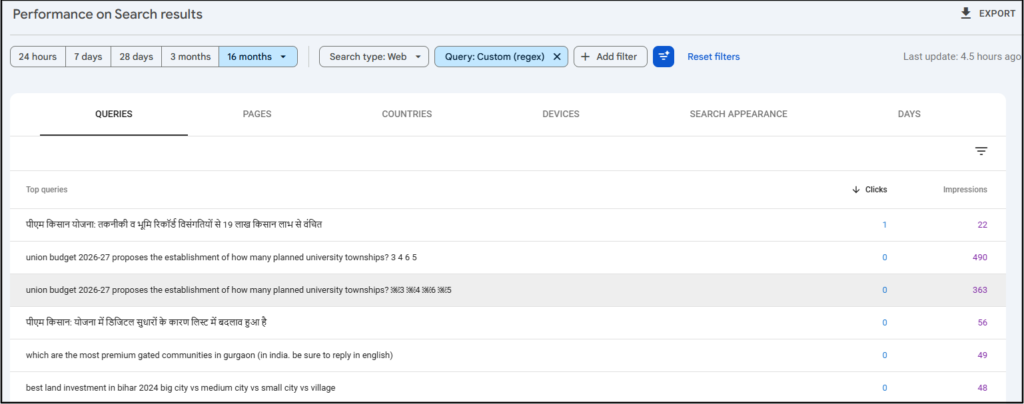Click the blue filter options icon
This screenshot has height=404, width=1024.
[x=663, y=57]
